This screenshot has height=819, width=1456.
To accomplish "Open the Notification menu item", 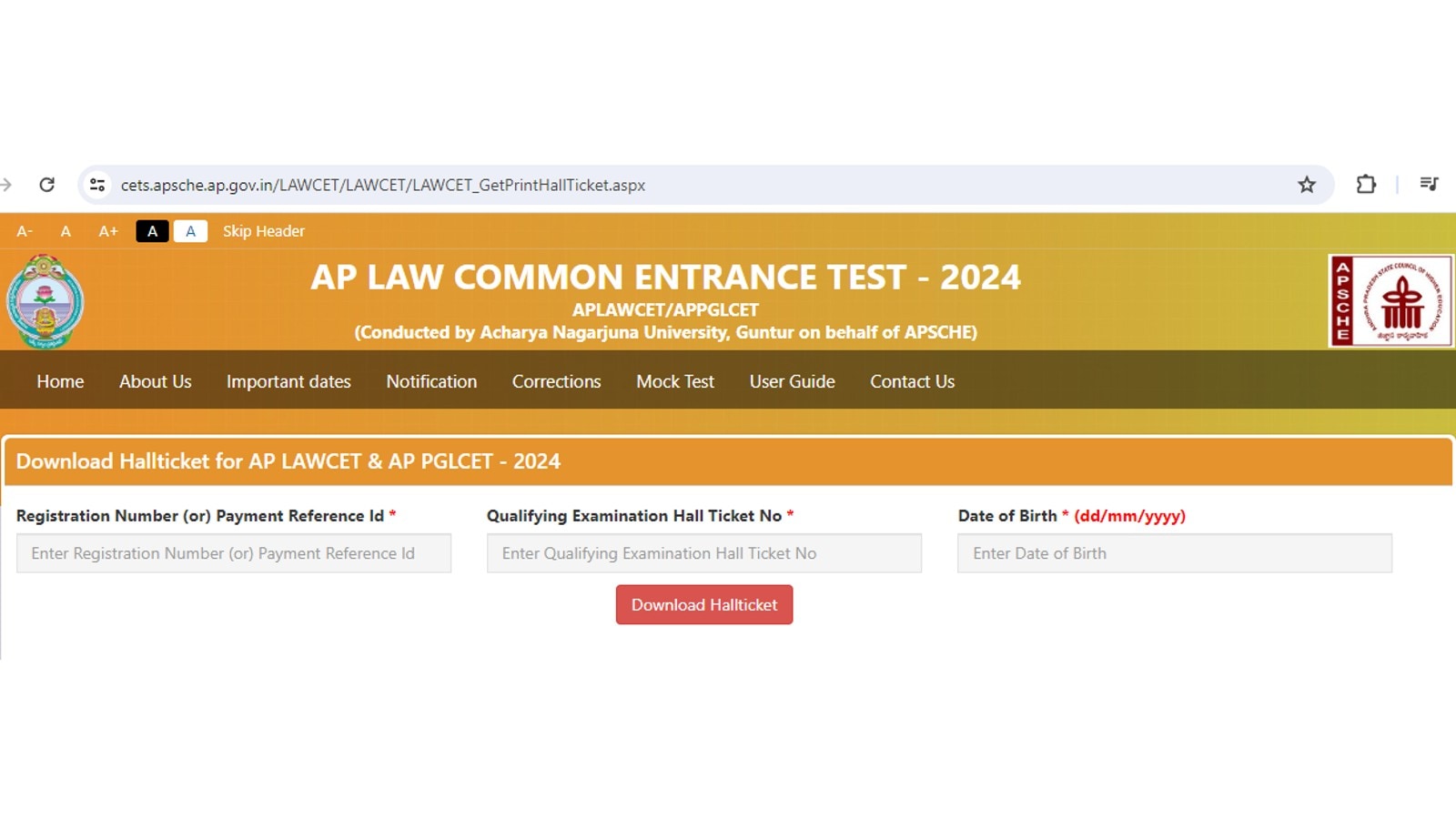I will (431, 381).
